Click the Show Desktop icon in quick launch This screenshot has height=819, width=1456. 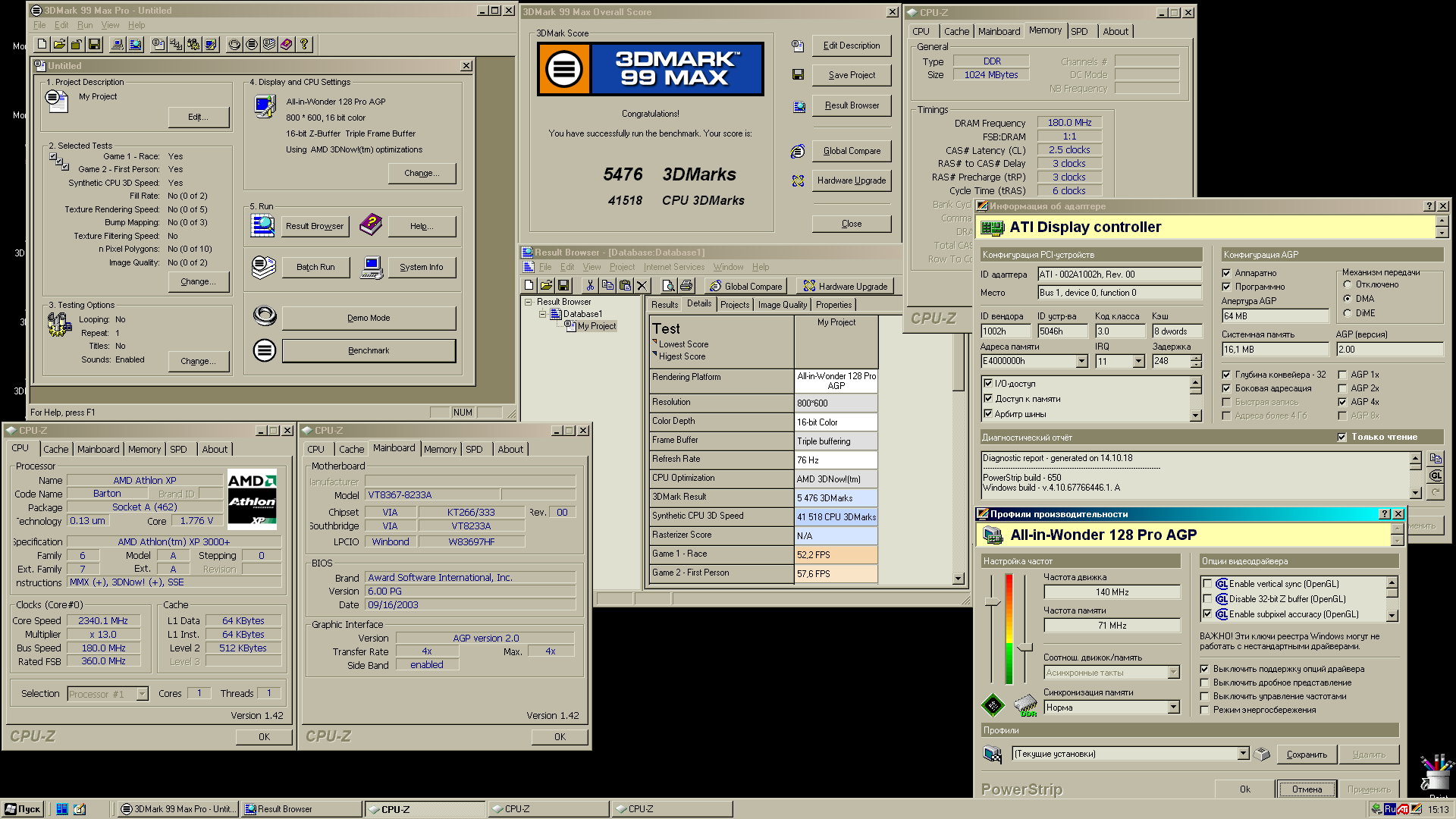click(80, 809)
